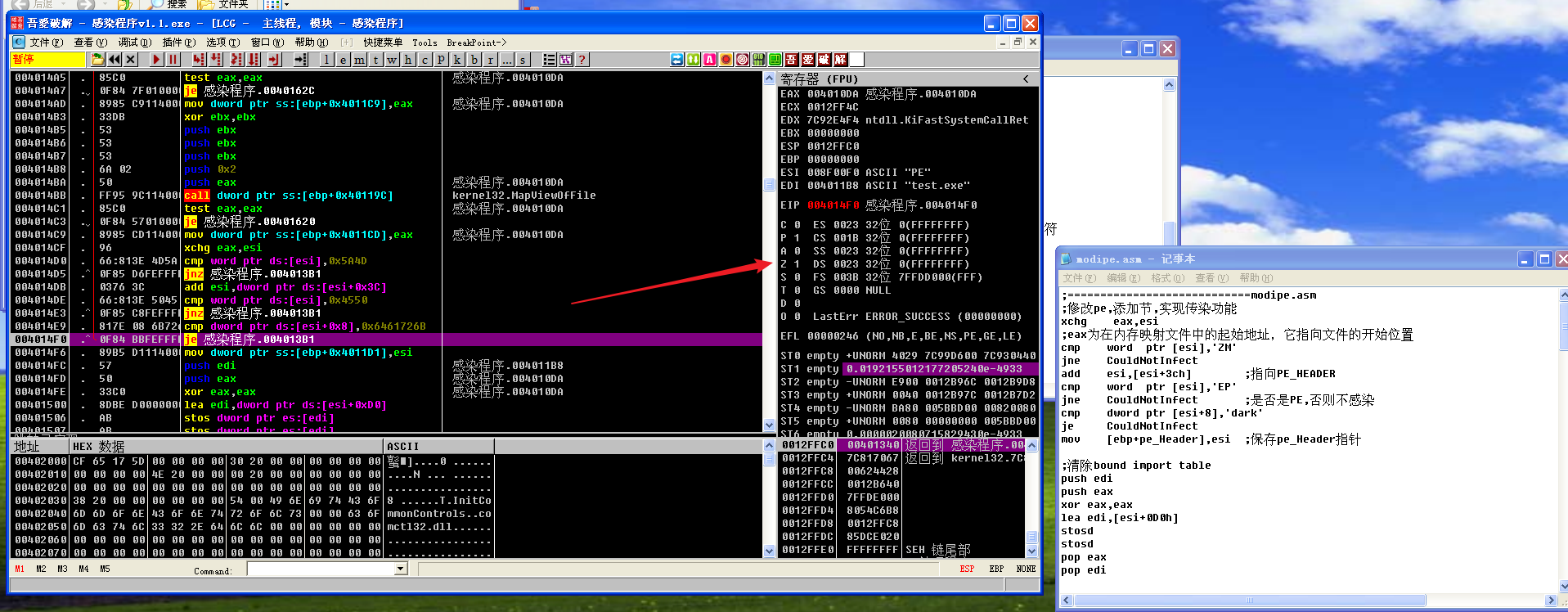Toggle the NONE stack-follow button
1568x612 pixels.
(1026, 569)
